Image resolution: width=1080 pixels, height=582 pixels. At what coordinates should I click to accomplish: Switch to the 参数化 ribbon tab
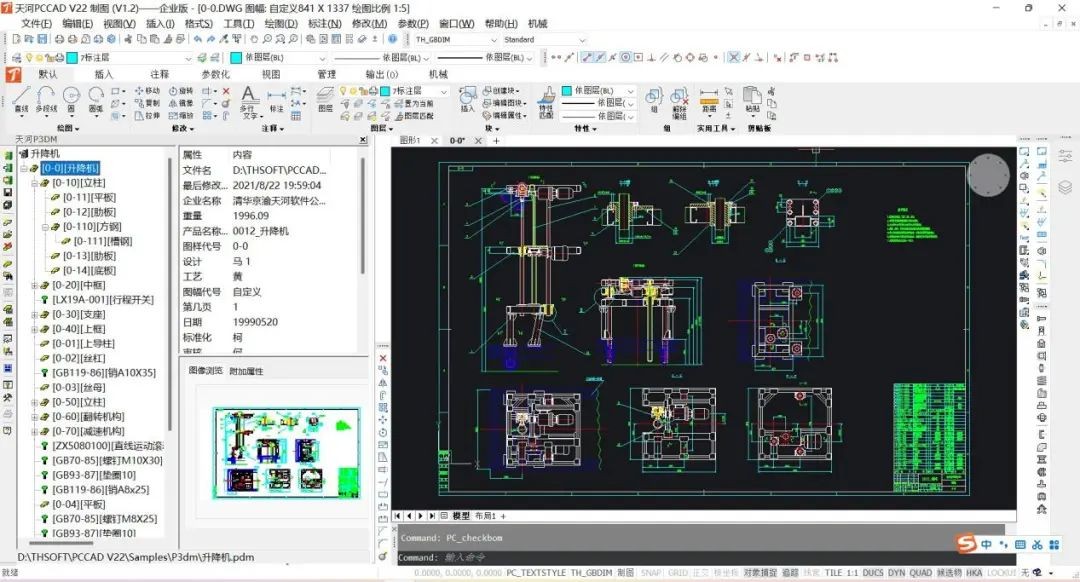click(x=215, y=74)
